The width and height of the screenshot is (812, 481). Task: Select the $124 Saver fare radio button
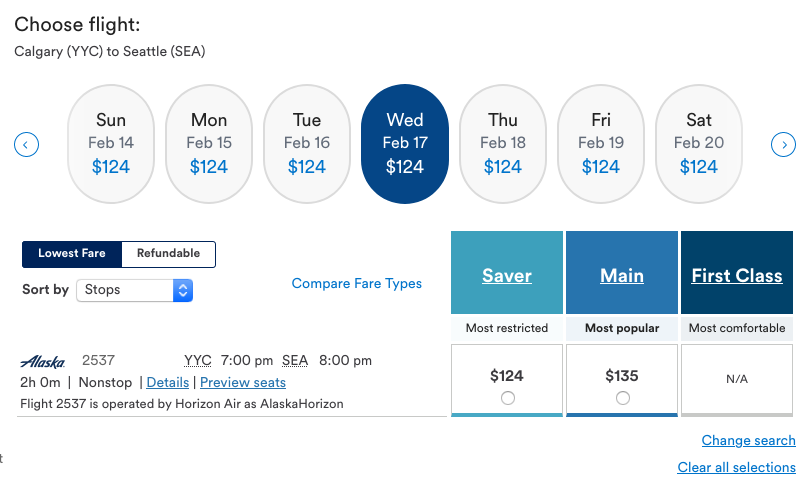(x=507, y=398)
